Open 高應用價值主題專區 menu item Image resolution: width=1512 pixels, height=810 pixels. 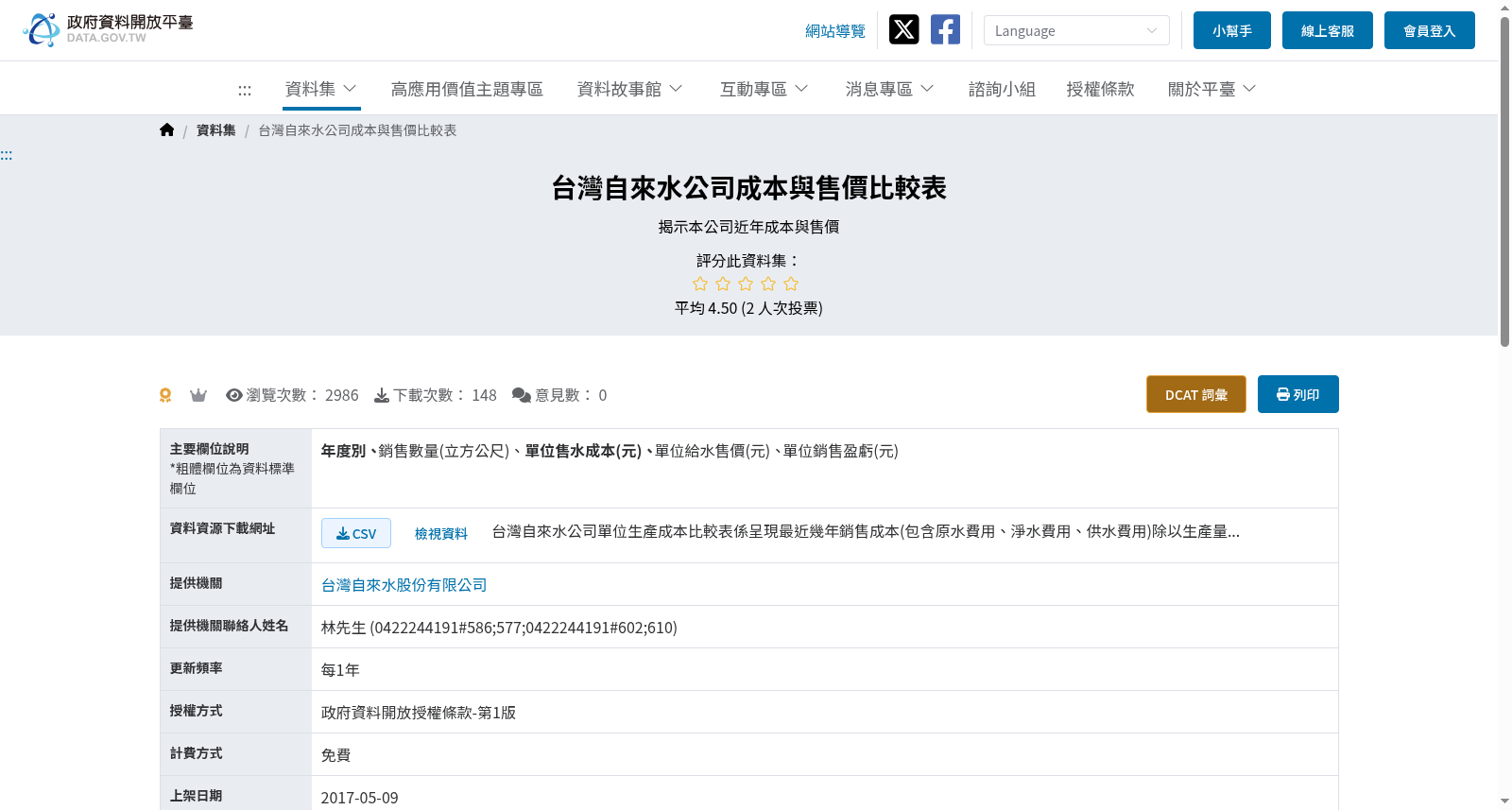click(467, 89)
